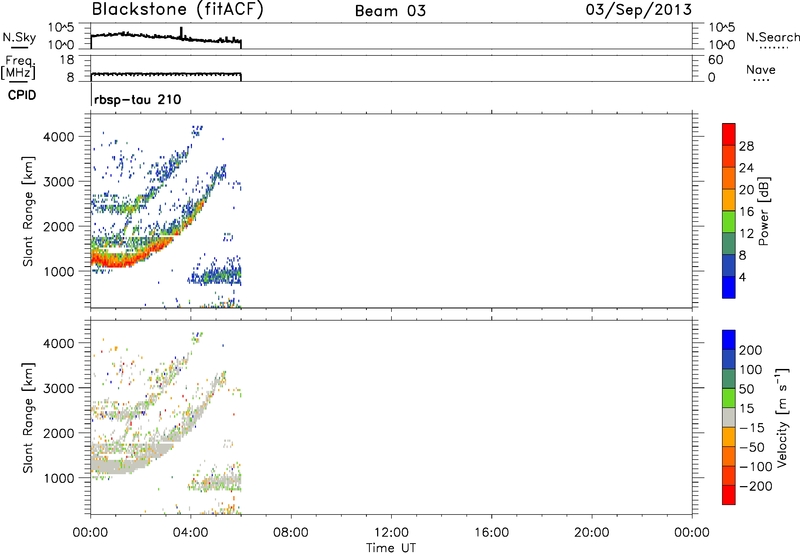Click the '08:00' time axis label

tap(291, 533)
